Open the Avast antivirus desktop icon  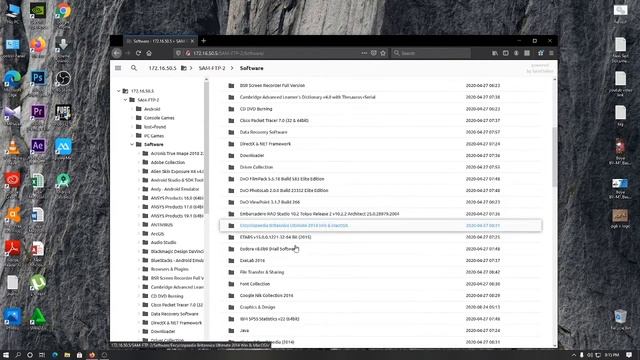pyautogui.click(x=13, y=214)
